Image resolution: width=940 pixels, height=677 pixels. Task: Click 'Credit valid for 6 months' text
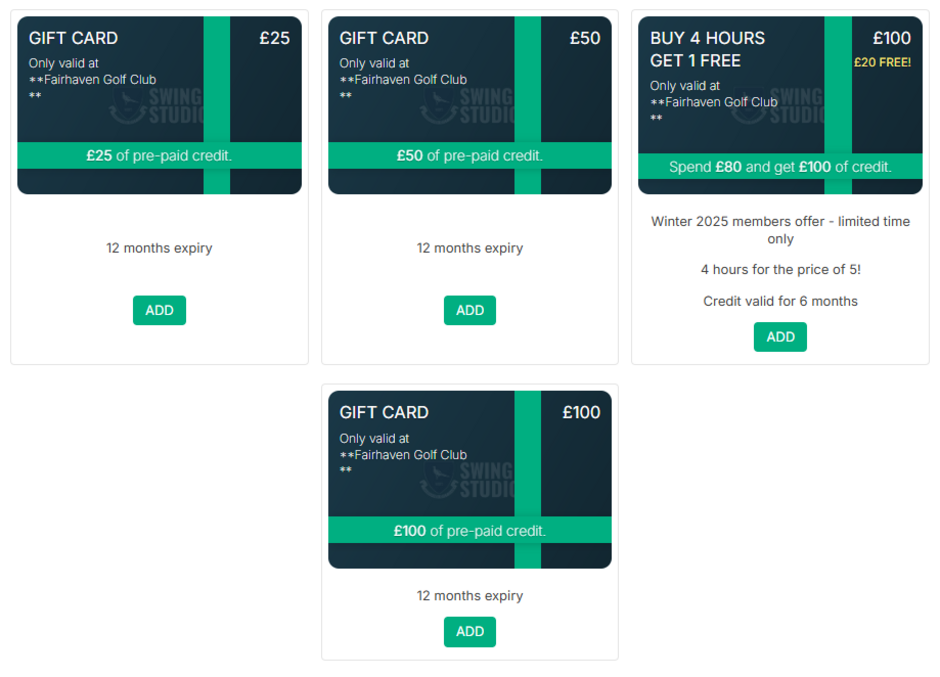780,301
